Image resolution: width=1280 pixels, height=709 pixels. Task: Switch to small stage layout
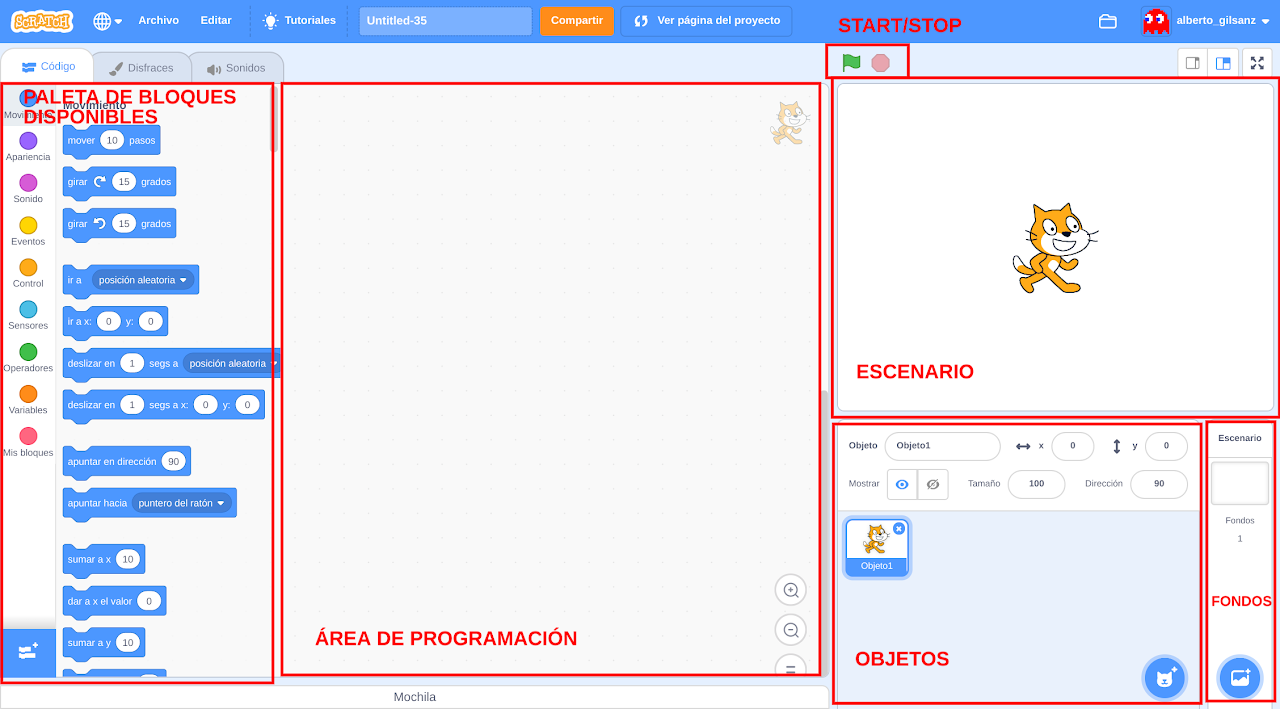tap(1191, 62)
